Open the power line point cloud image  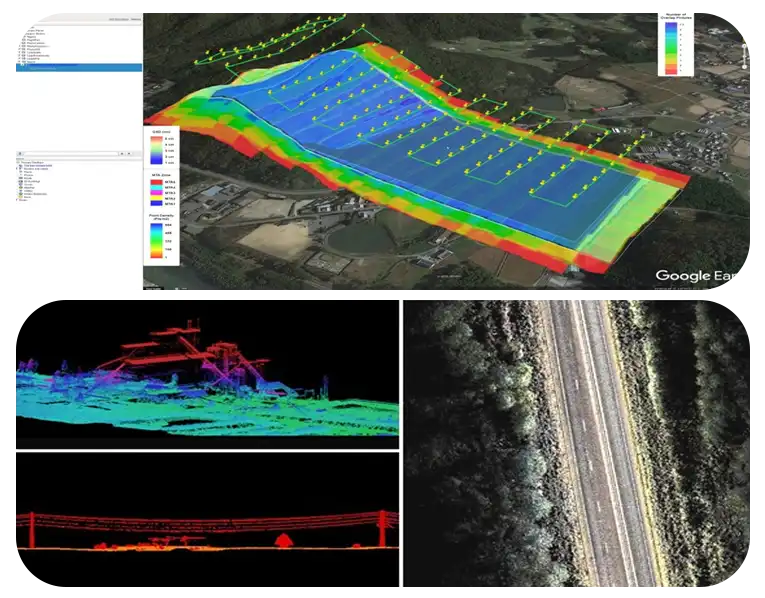pos(207,518)
